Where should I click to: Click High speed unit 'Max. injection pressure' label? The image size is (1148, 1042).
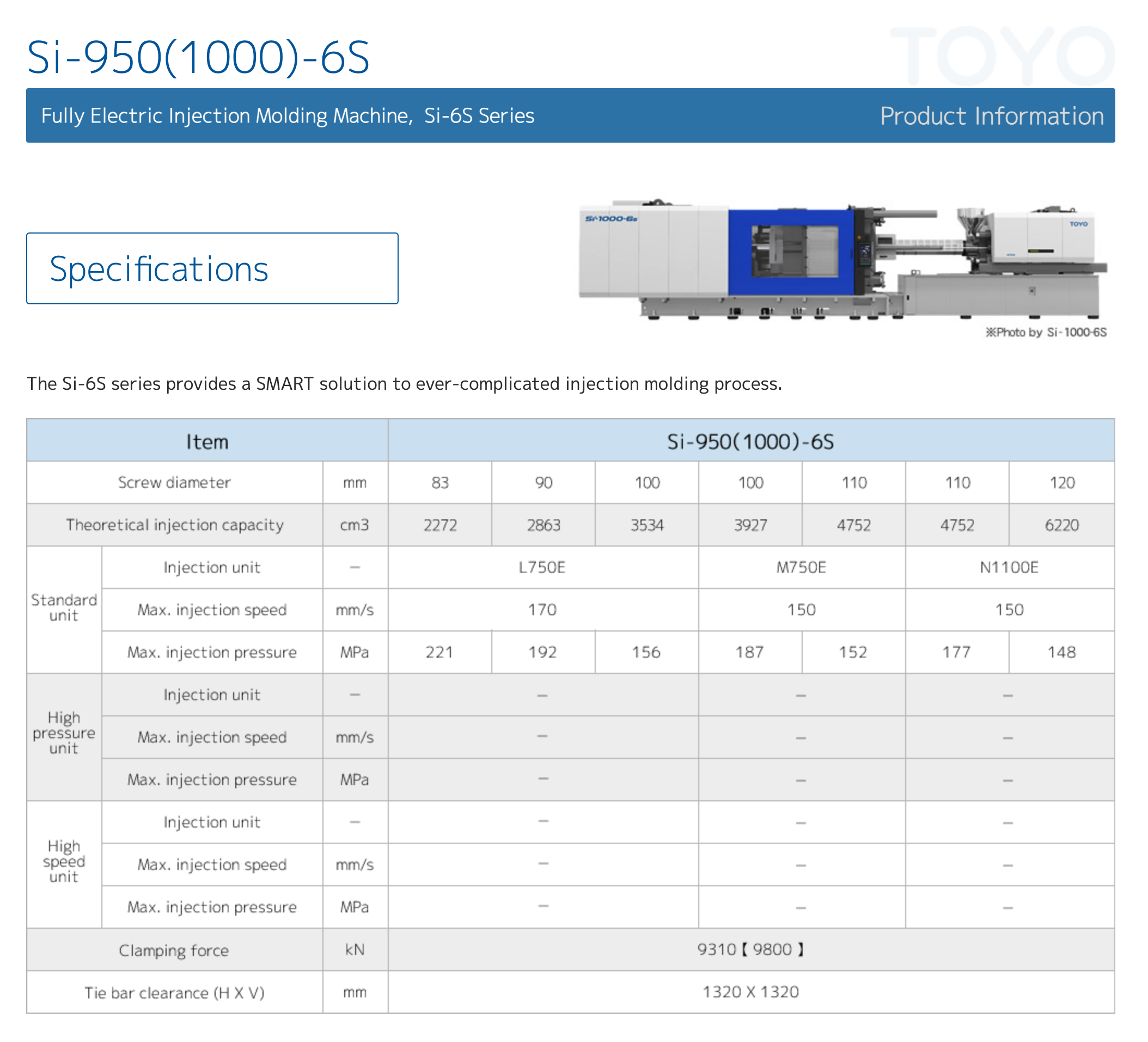(212, 907)
